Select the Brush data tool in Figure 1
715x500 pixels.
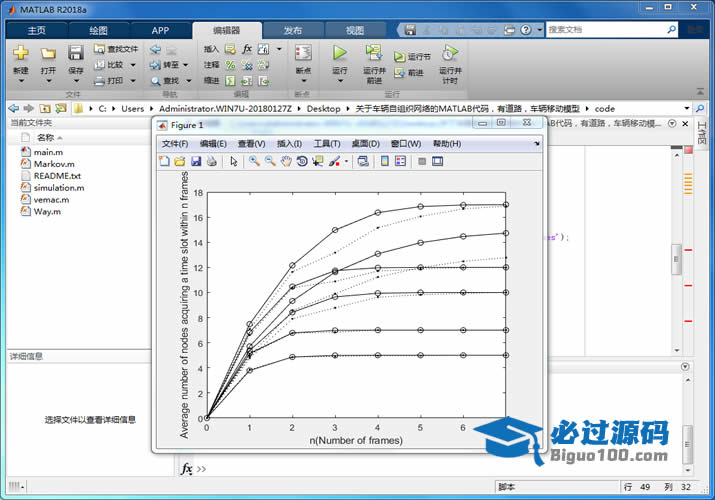tap(335, 161)
